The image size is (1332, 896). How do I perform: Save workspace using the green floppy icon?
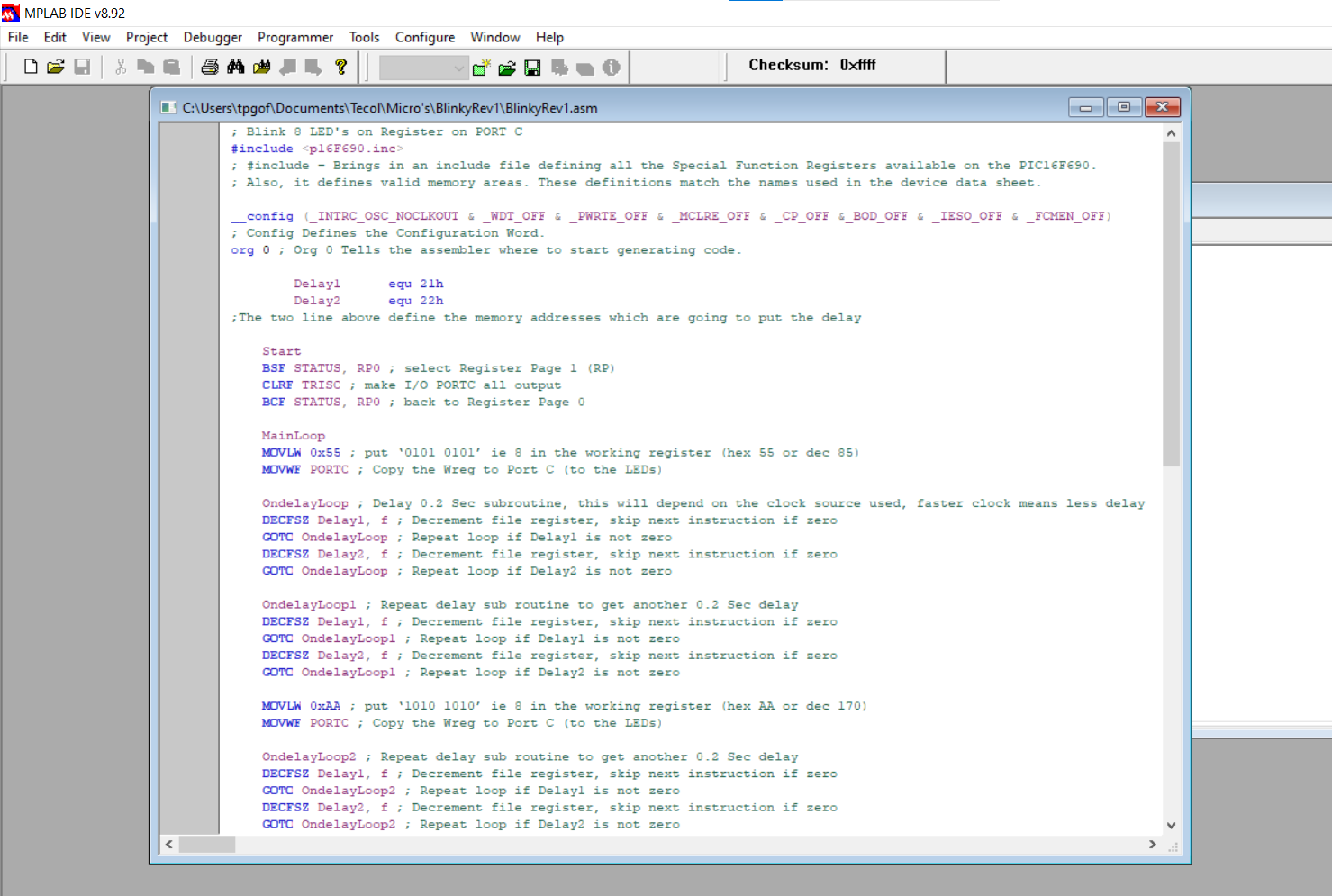point(533,68)
